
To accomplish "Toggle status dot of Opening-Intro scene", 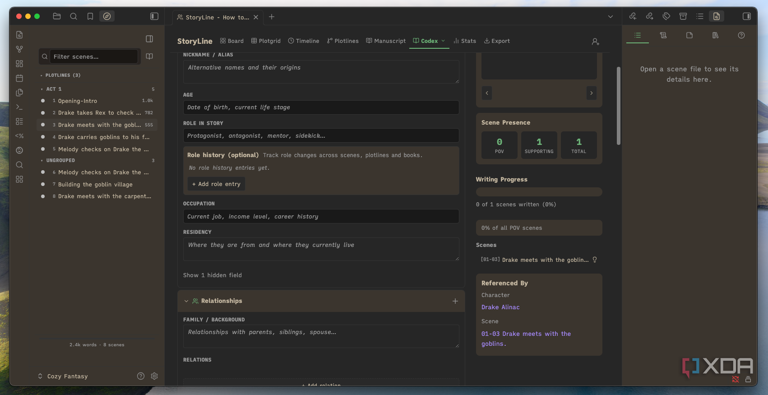I will (43, 100).
